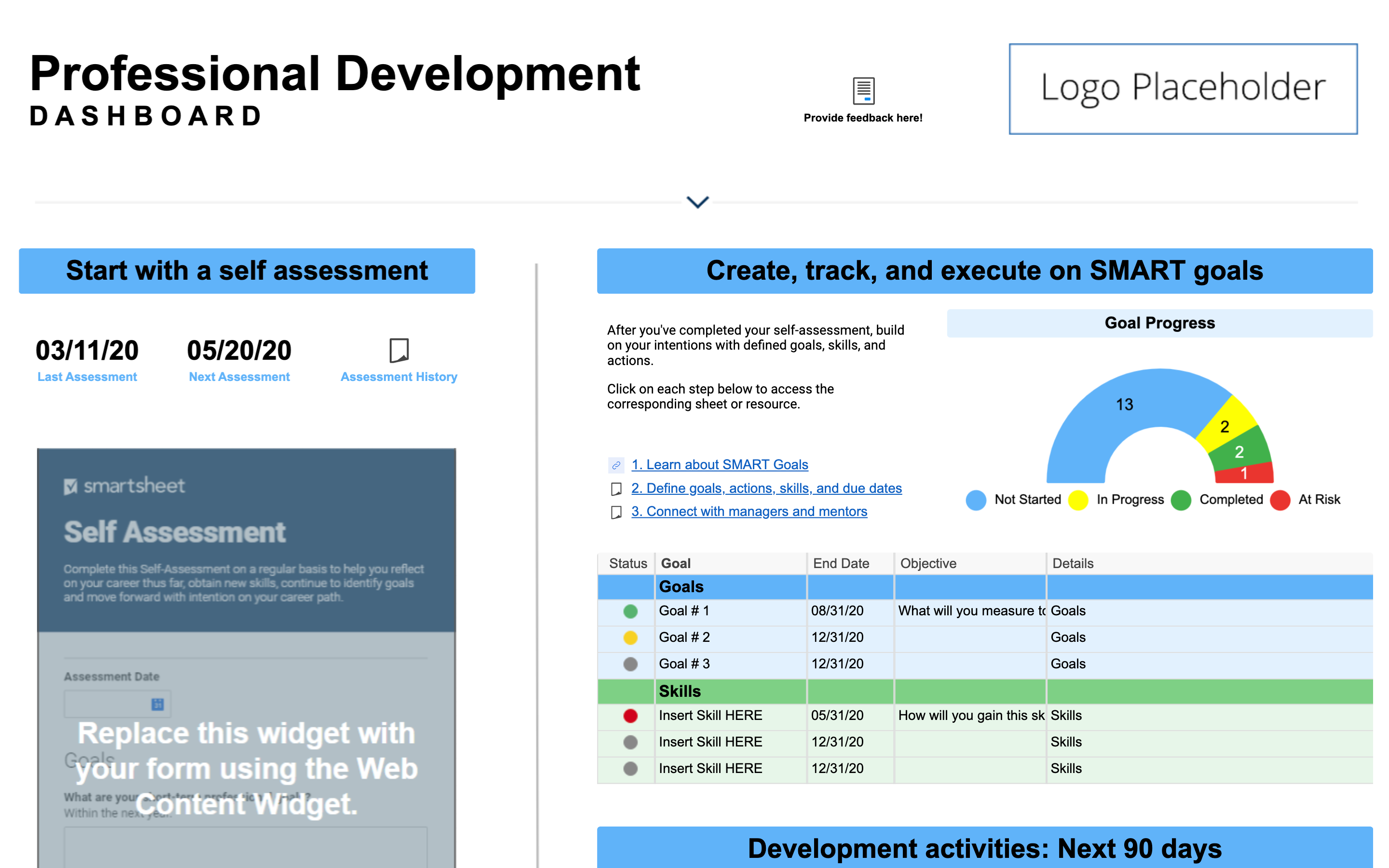Open Learn about SMART Goals link
The width and height of the screenshot is (1389, 868).
click(720, 464)
